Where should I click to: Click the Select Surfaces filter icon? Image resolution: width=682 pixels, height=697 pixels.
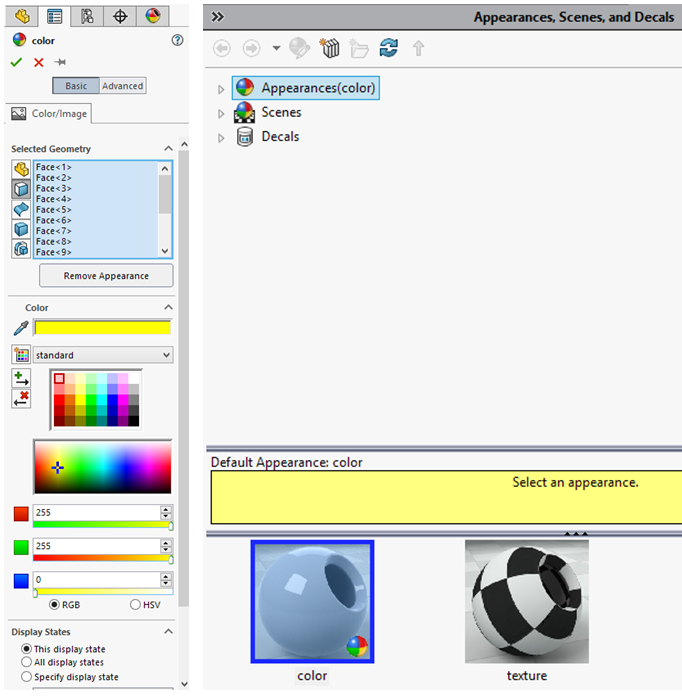(21, 209)
